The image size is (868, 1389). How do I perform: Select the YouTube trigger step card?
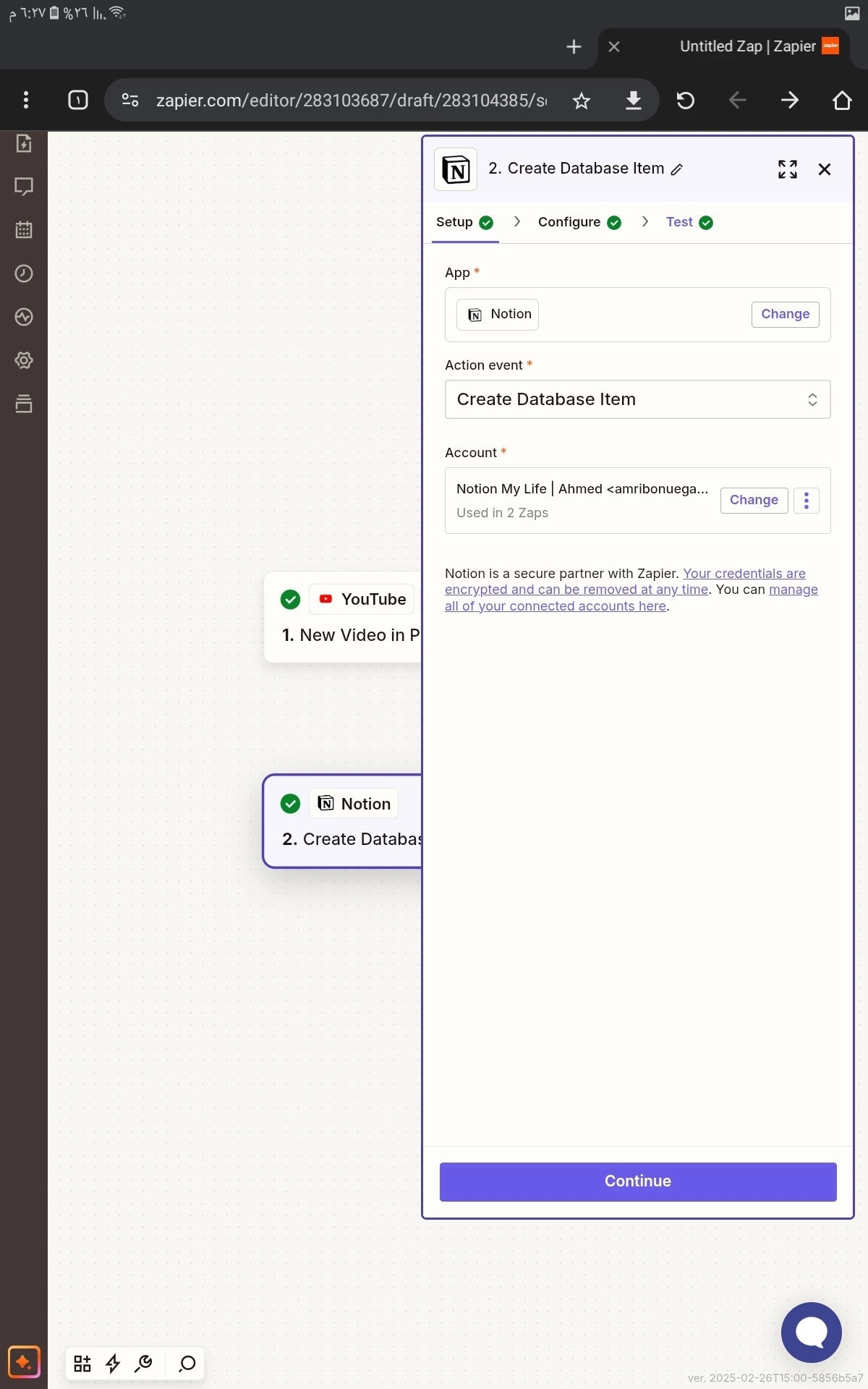click(344, 617)
